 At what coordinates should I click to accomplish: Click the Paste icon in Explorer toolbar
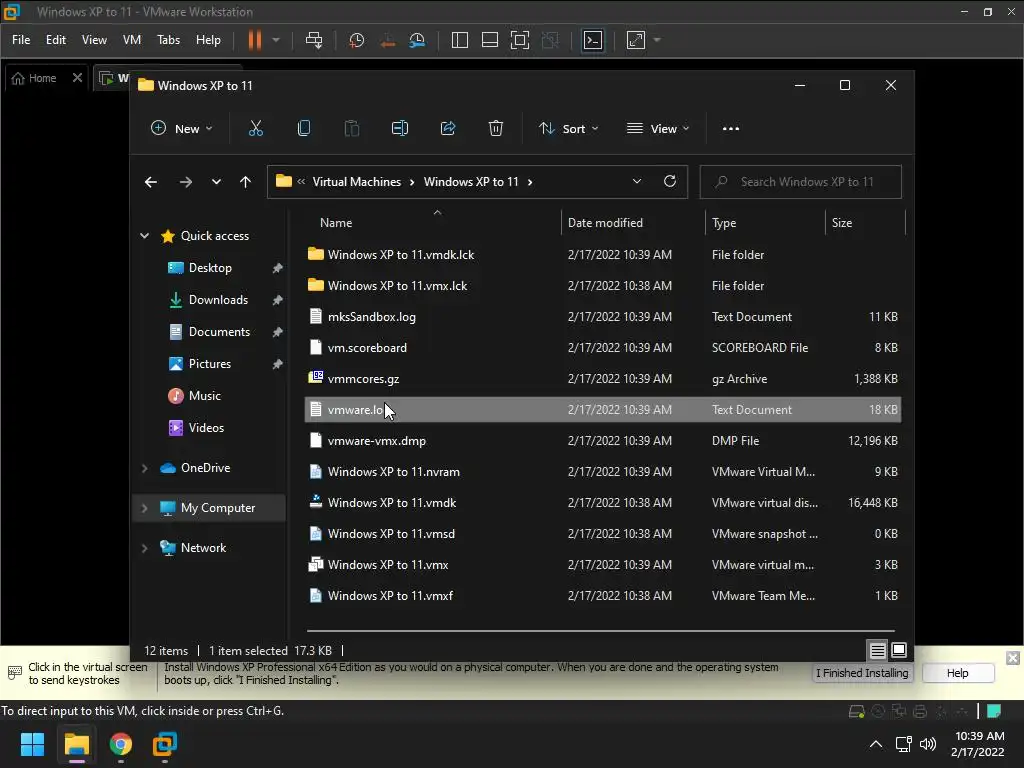coord(351,129)
